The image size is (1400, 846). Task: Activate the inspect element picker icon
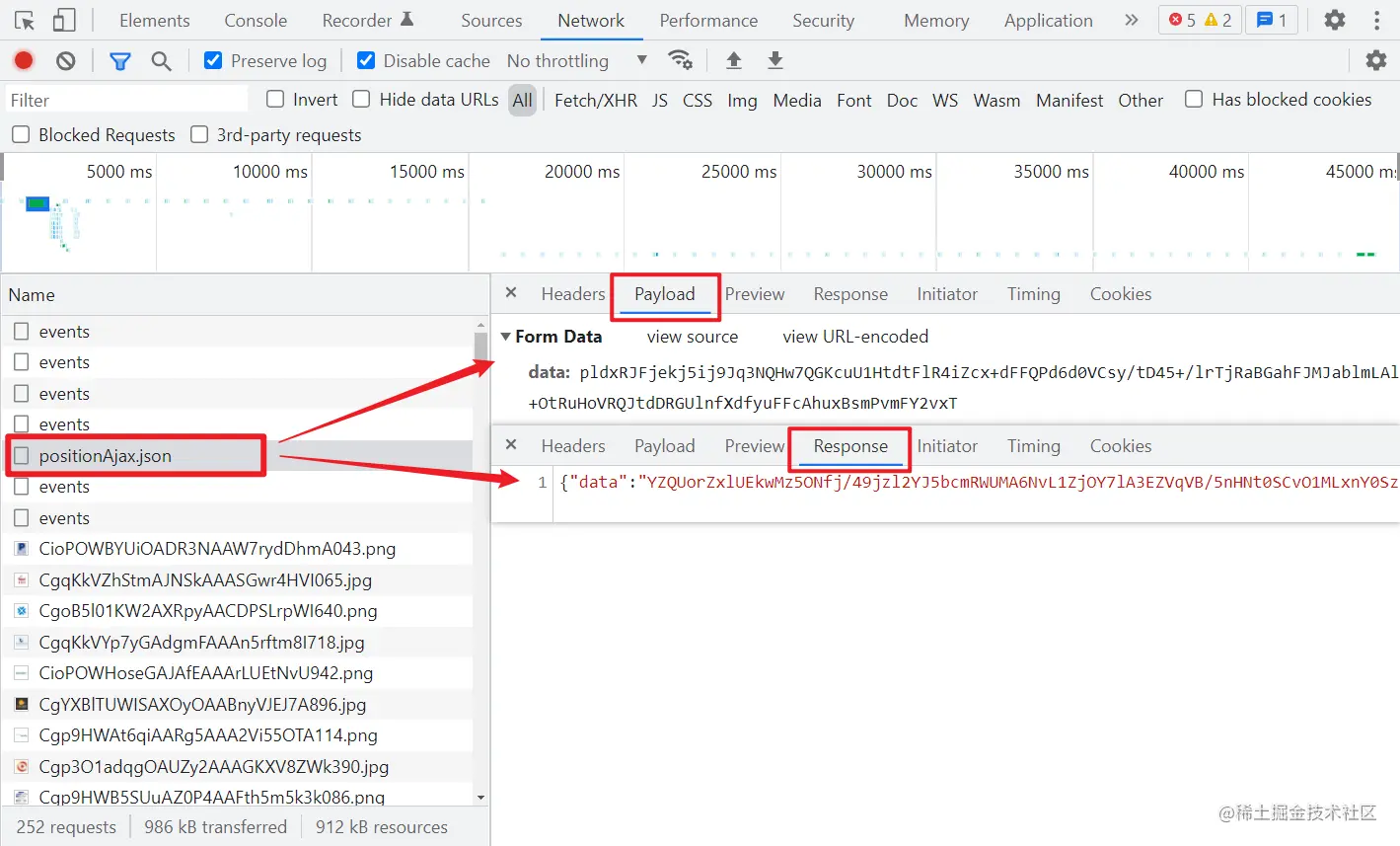point(25,21)
